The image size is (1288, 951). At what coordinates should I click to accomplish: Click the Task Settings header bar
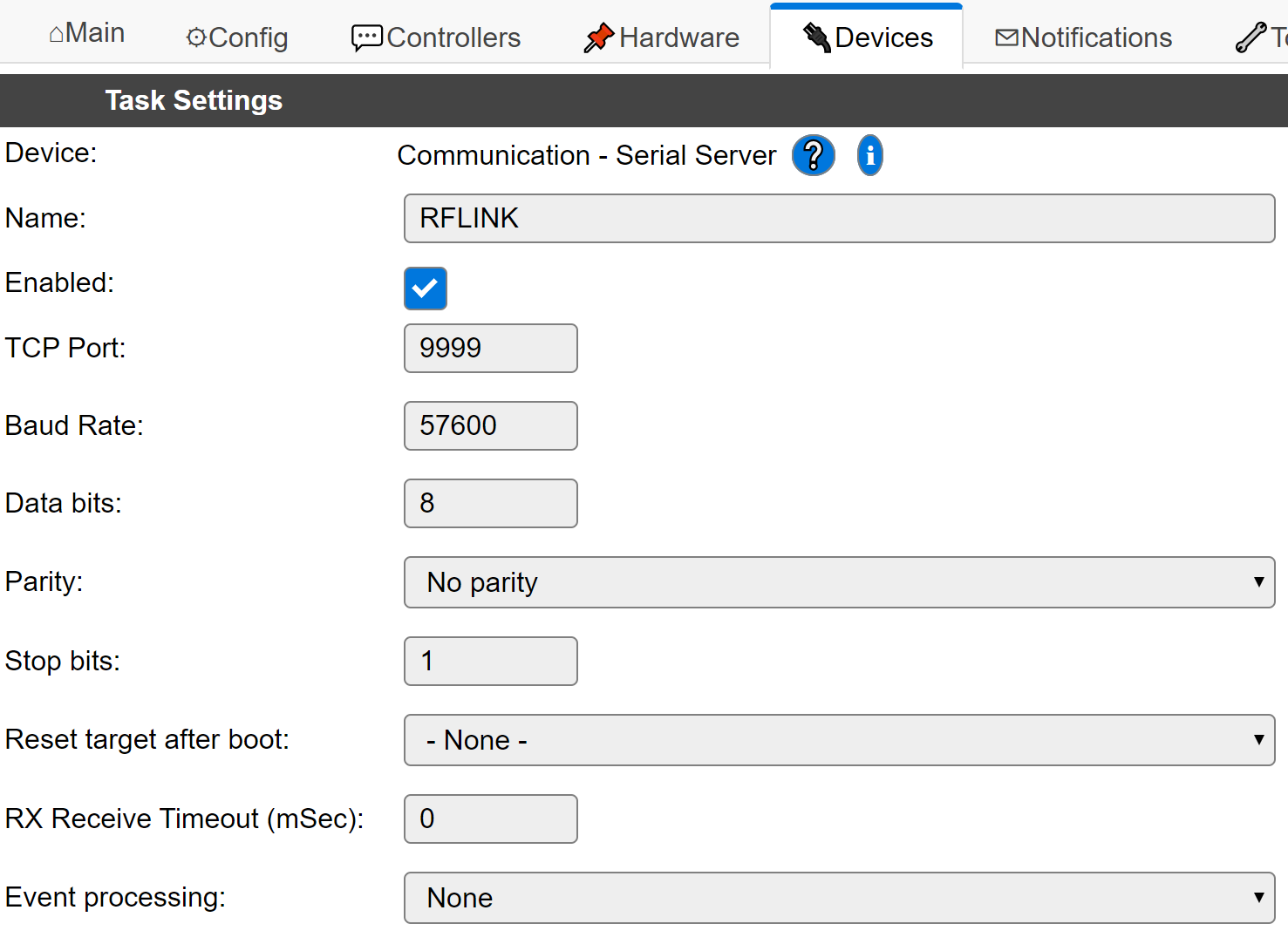click(644, 101)
